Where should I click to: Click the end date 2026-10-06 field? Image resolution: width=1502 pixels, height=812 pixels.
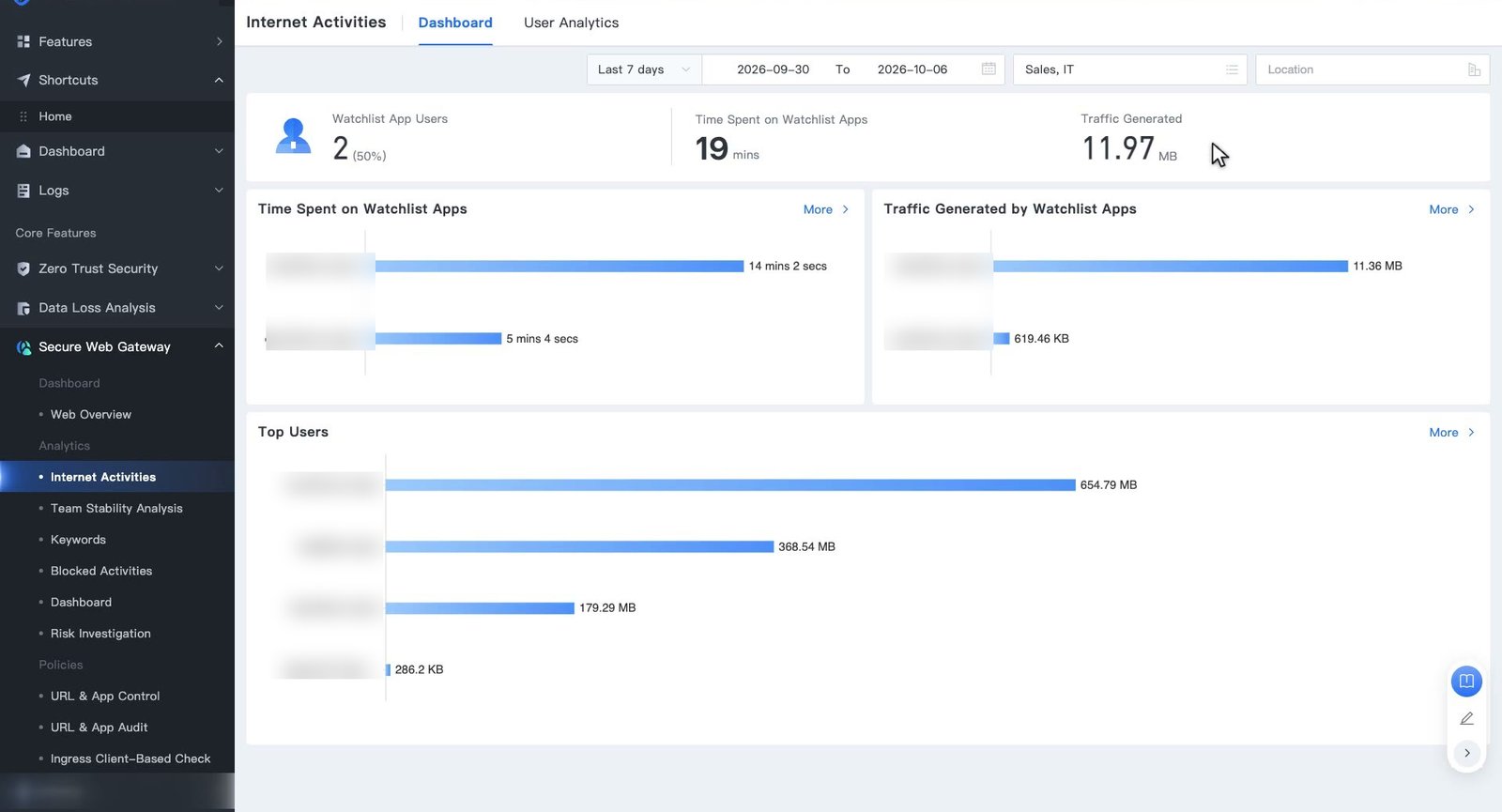(x=912, y=69)
